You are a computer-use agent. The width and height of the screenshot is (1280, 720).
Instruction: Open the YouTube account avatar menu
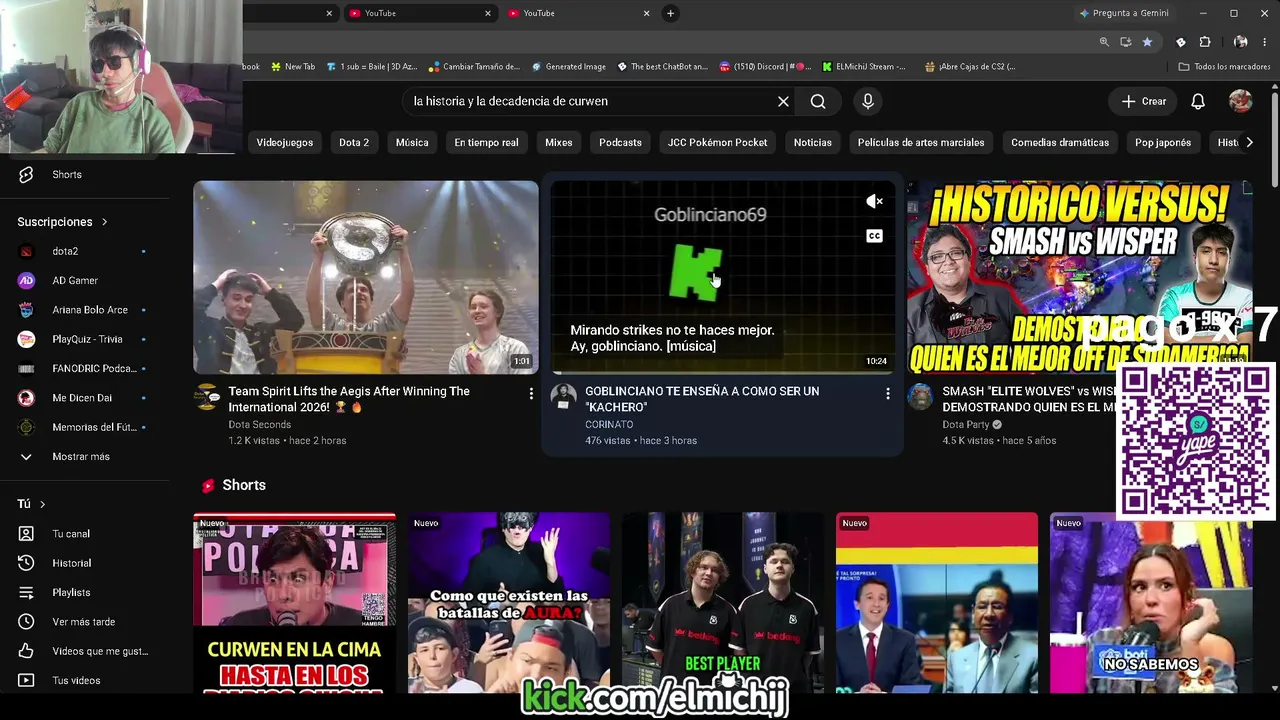coord(1240,101)
